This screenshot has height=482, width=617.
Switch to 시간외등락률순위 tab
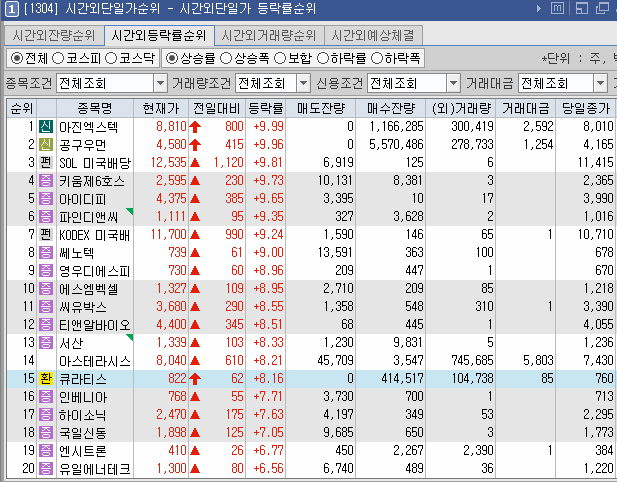[159, 36]
